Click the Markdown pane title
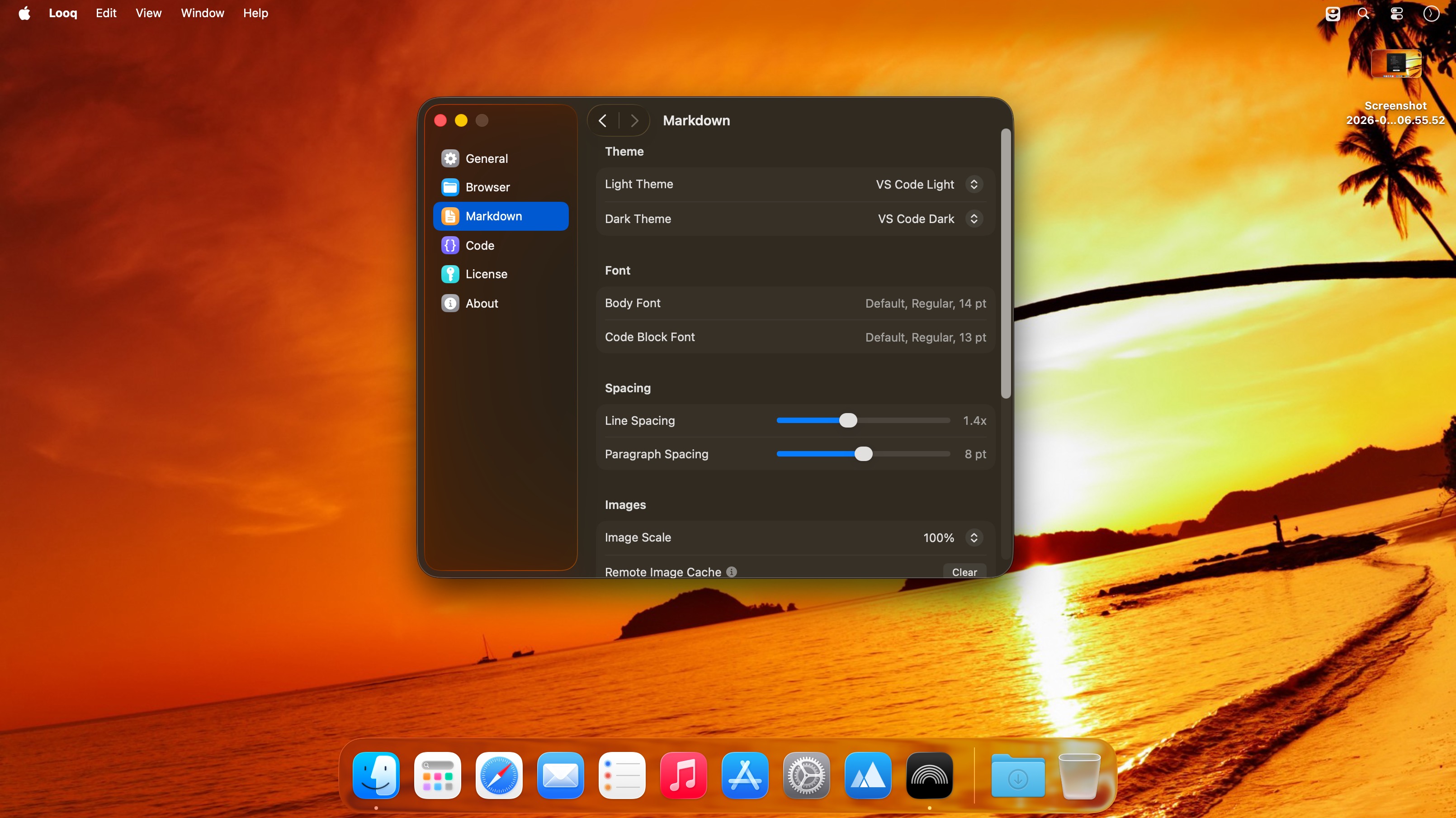The width and height of the screenshot is (1456, 818). coord(696,120)
